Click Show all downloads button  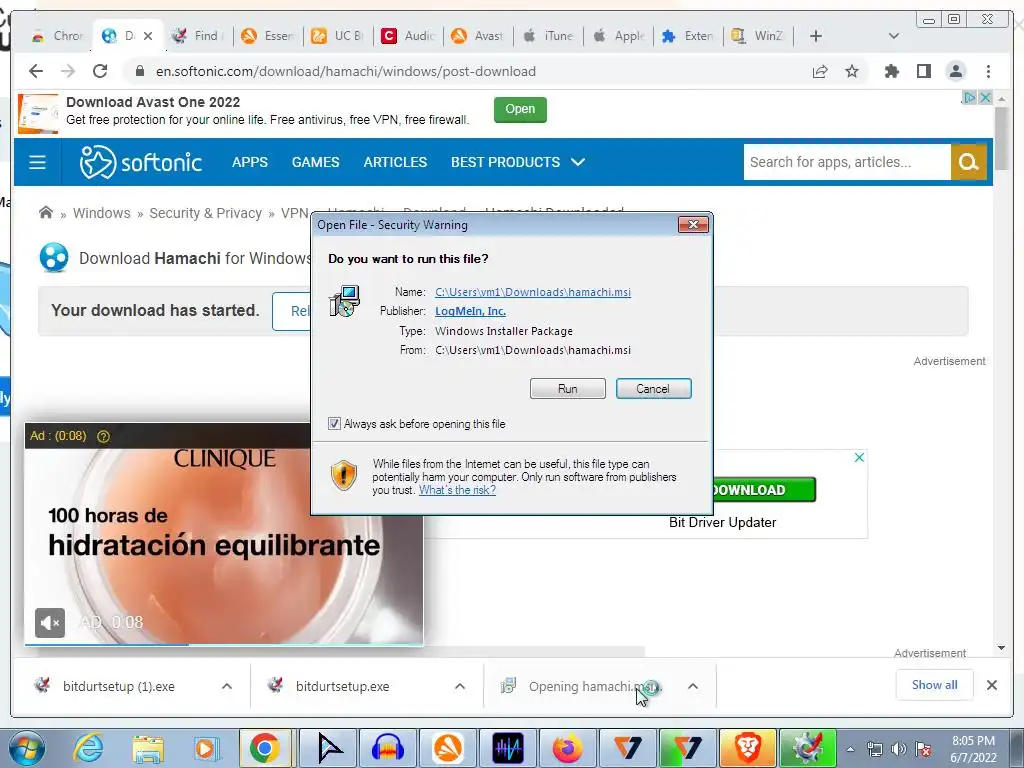(x=935, y=684)
